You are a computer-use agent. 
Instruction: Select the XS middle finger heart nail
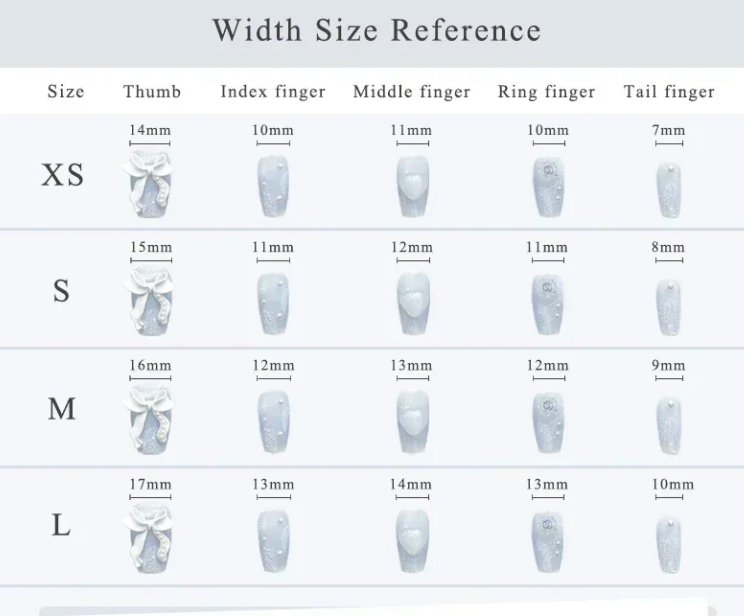(x=410, y=186)
